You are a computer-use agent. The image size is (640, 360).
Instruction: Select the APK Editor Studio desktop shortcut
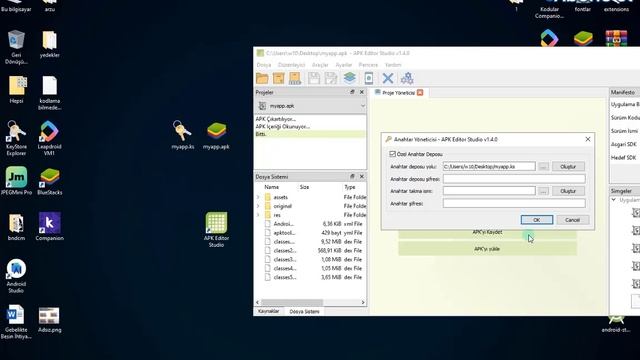[x=216, y=229]
